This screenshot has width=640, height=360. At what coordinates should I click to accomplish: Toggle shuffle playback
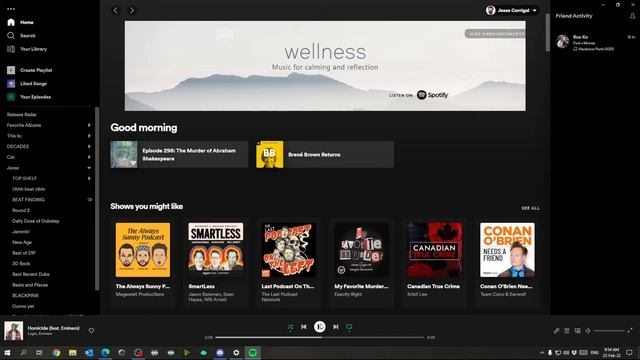click(x=290, y=327)
